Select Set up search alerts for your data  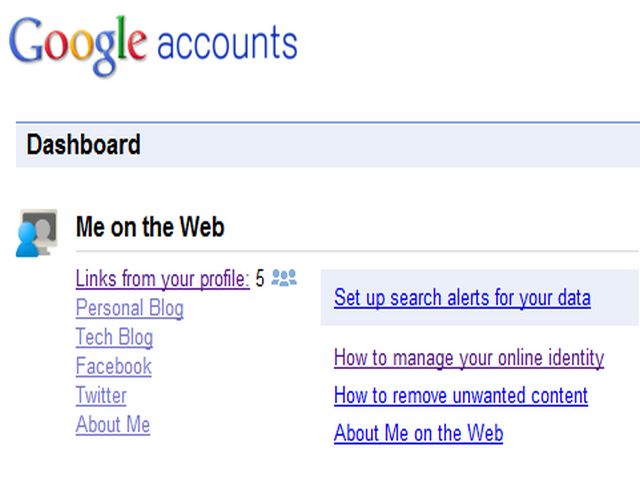462,298
